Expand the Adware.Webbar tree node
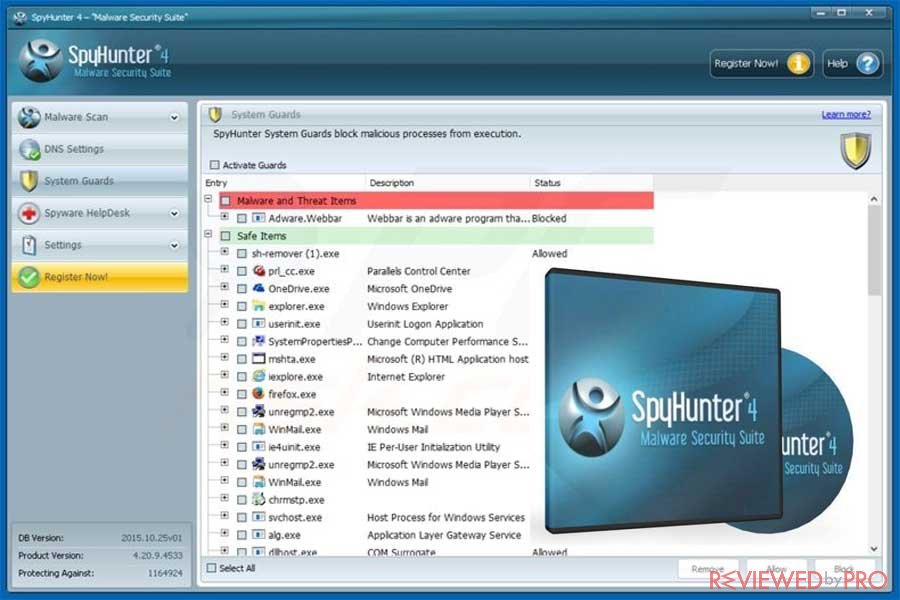 [x=224, y=216]
